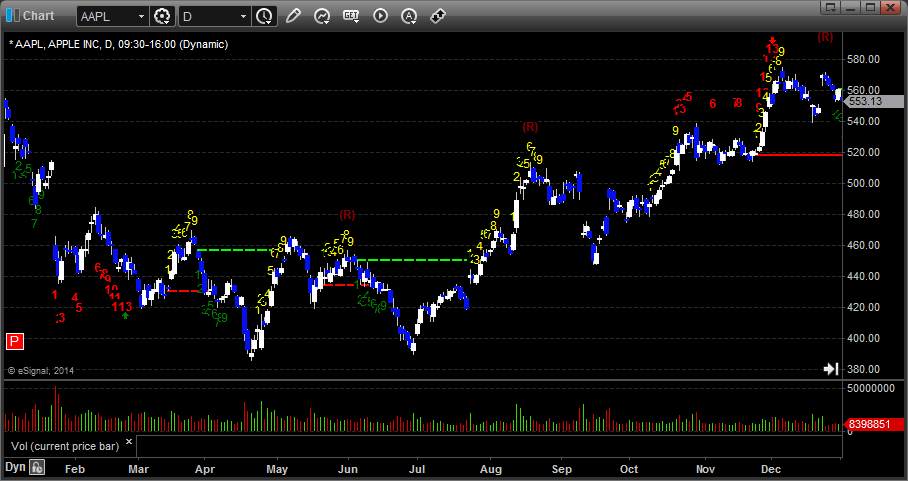Click the red P marker

(14, 342)
